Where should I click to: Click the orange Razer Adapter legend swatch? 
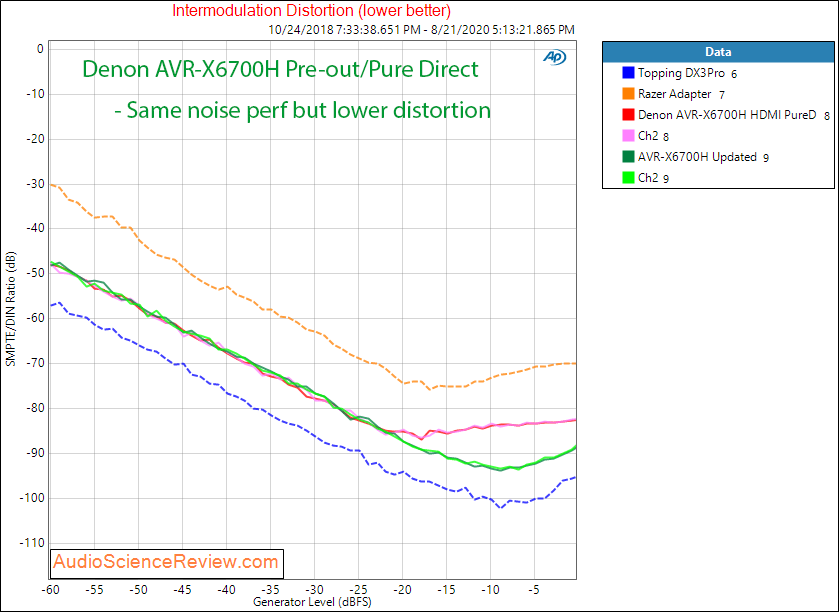click(x=628, y=94)
